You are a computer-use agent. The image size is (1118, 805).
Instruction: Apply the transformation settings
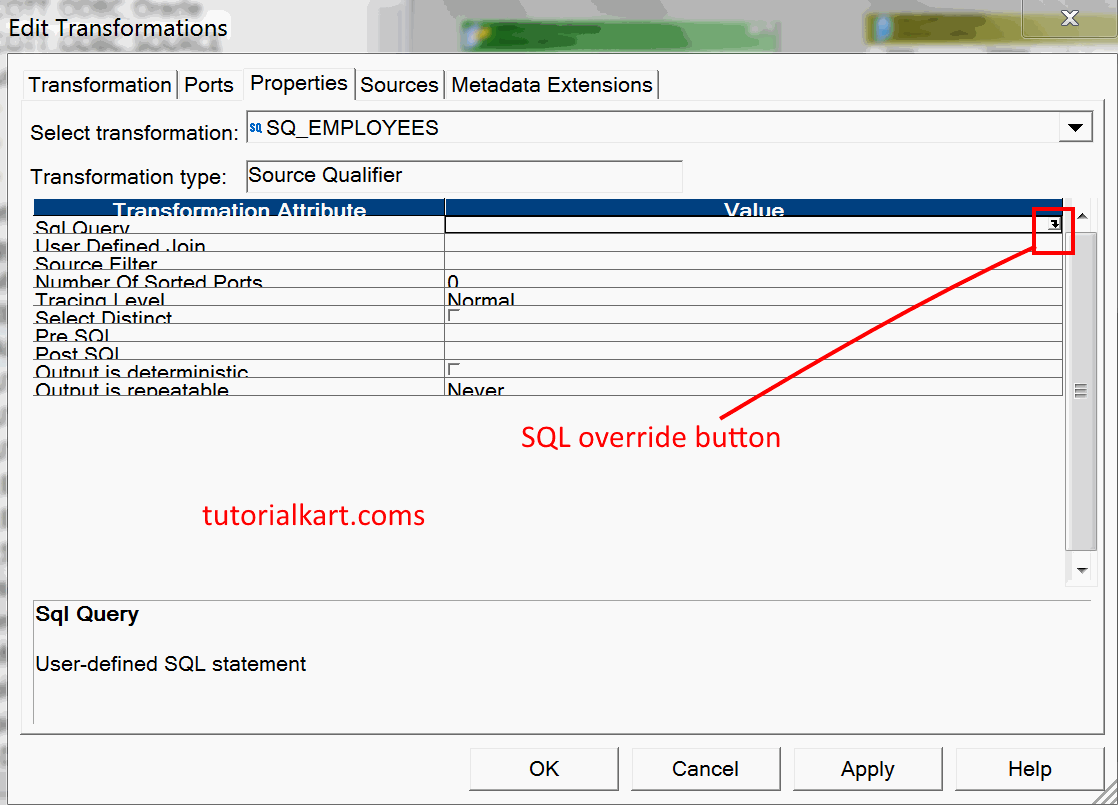[x=867, y=768]
